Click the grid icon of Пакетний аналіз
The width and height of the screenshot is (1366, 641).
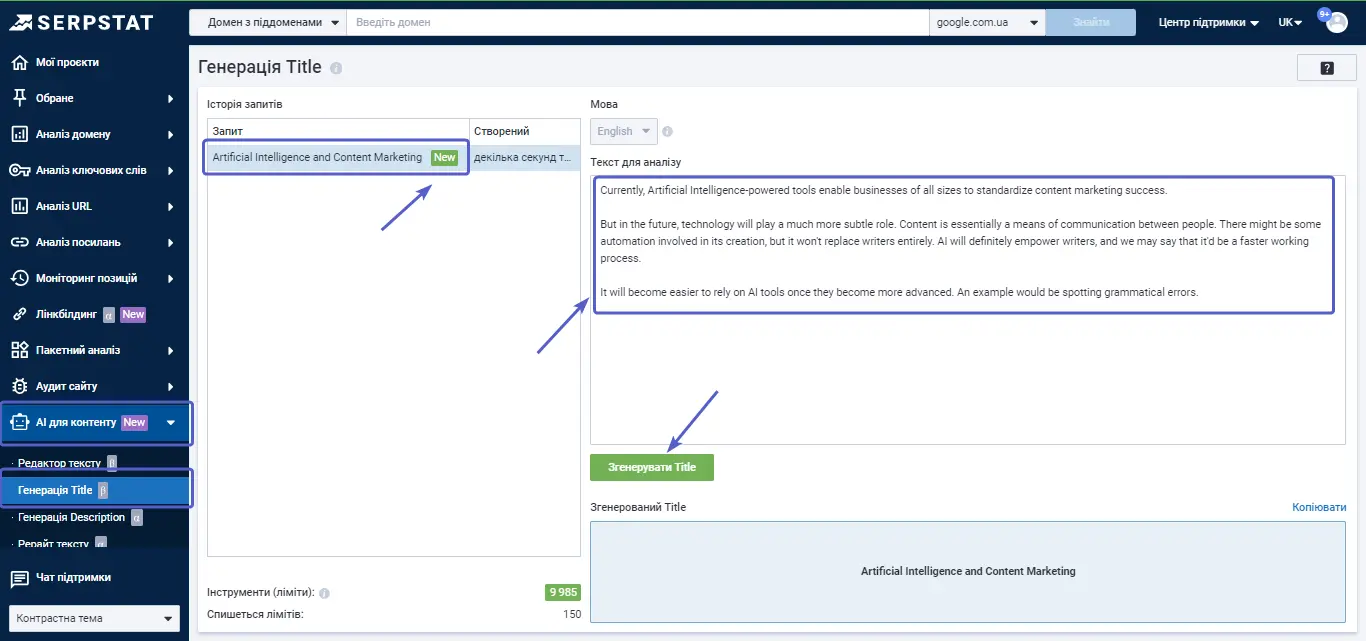coord(18,350)
